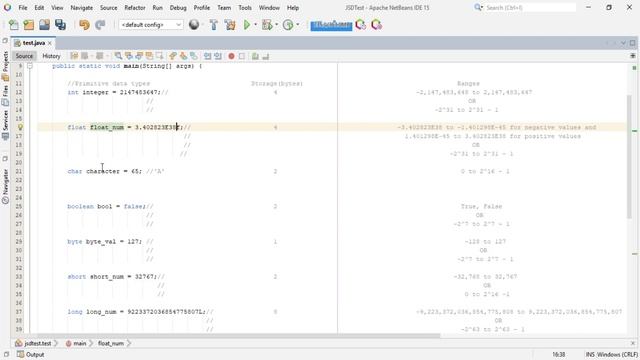
Task: Stop macro recording square icon
Action: tap(242, 56)
